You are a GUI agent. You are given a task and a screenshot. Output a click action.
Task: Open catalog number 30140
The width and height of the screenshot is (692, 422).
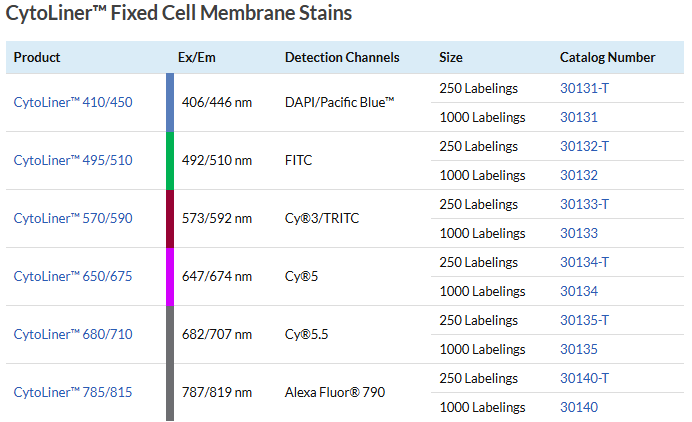[578, 407]
